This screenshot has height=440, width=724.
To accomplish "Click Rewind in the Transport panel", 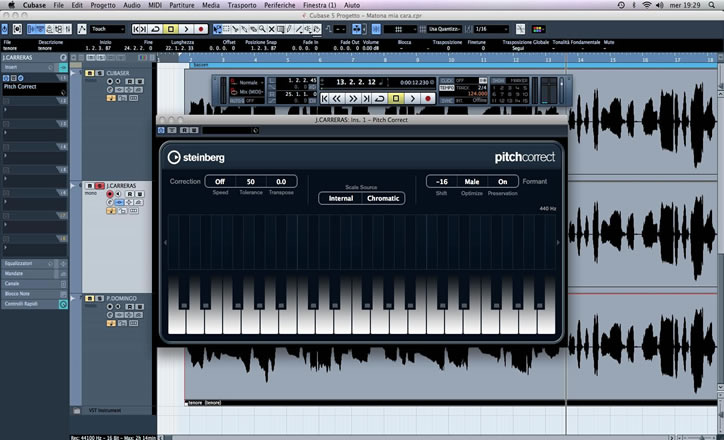I will (337, 98).
